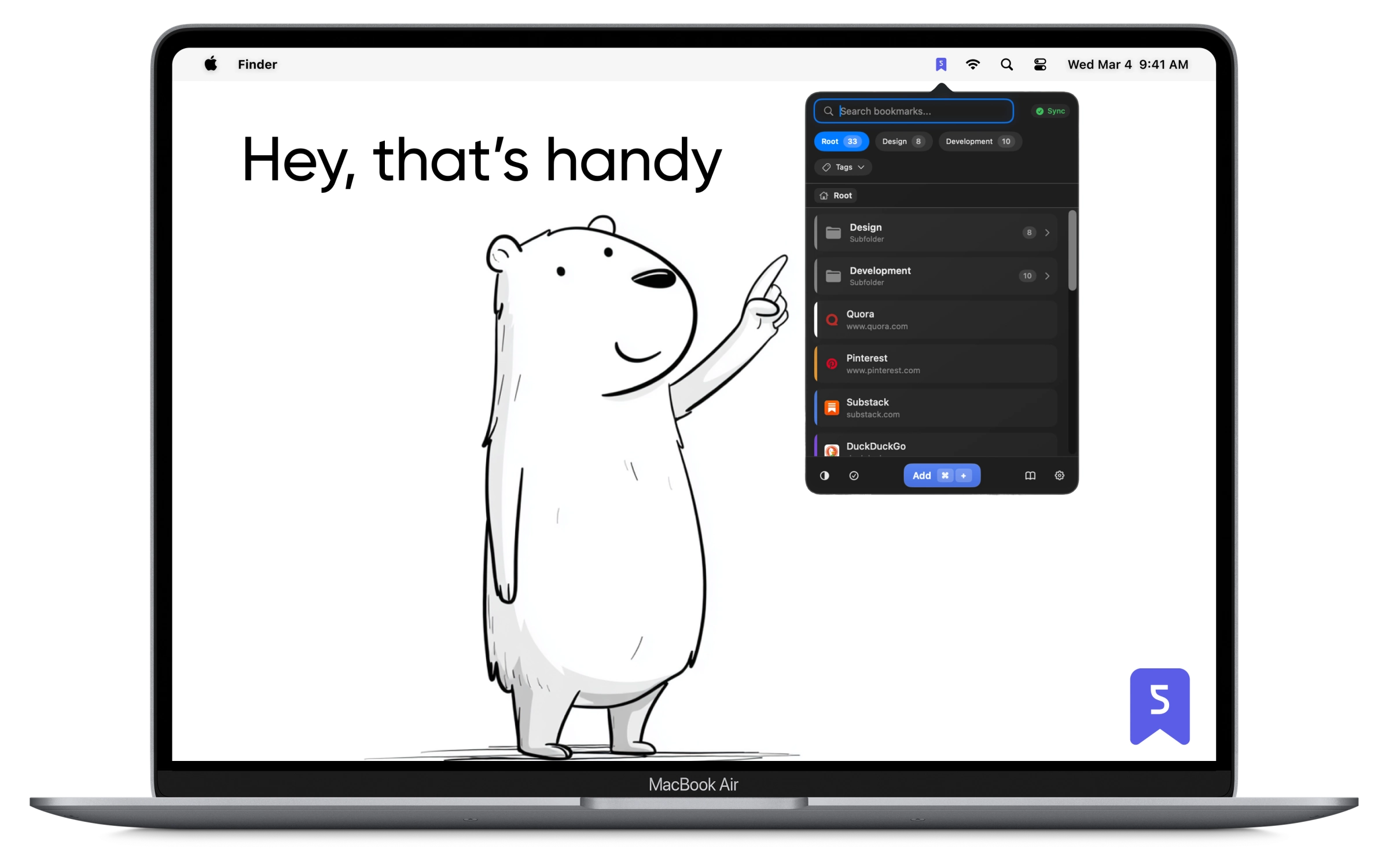This screenshot has height=868, width=1389.
Task: Focus the Search bookmarks field
Action: [x=913, y=111]
